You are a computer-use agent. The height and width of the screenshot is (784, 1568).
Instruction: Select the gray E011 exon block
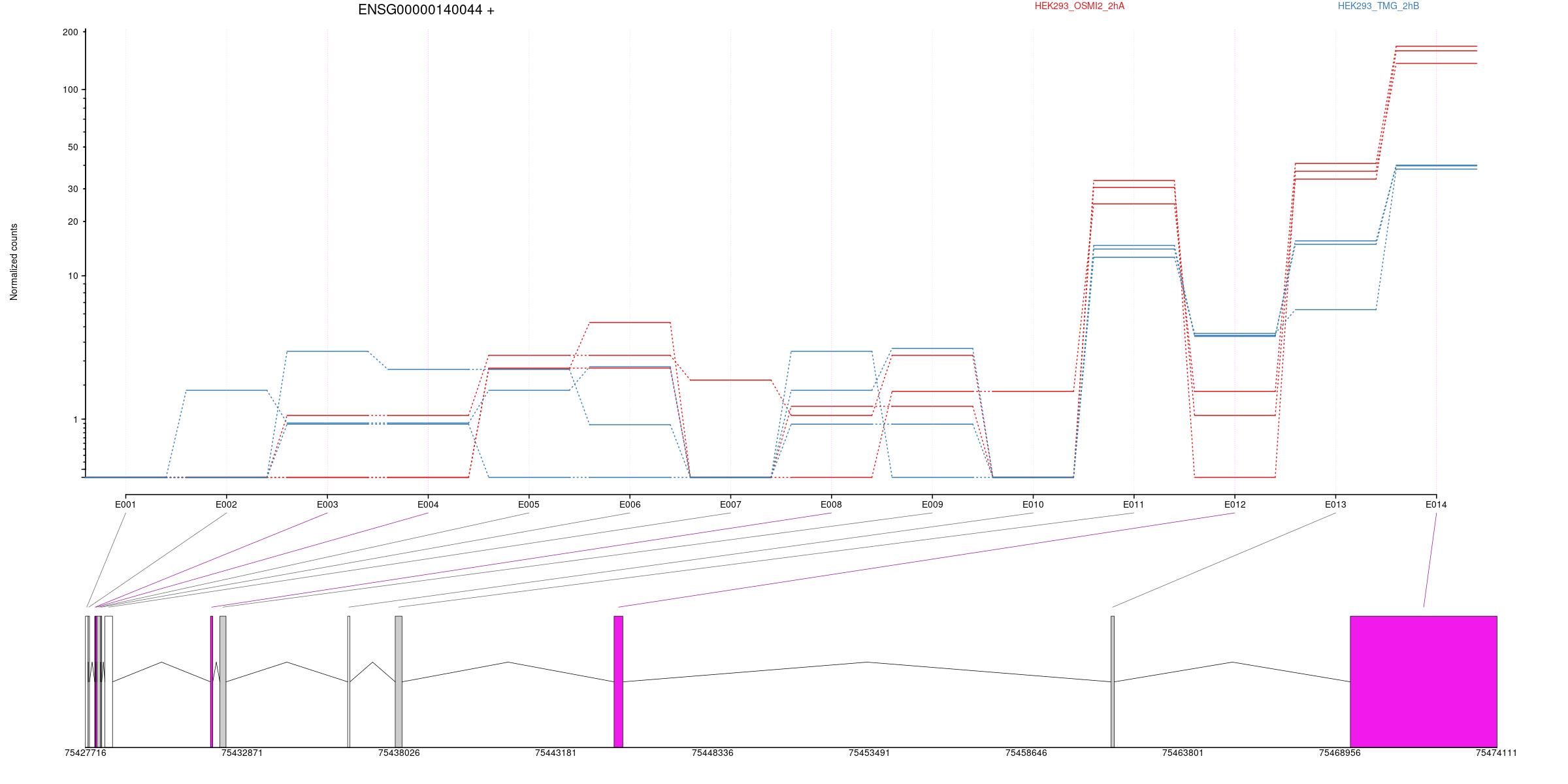coord(399,681)
